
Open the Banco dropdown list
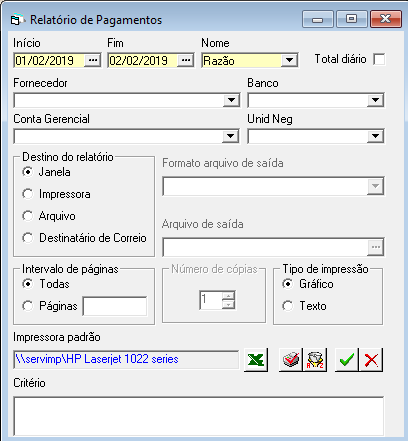[375, 100]
